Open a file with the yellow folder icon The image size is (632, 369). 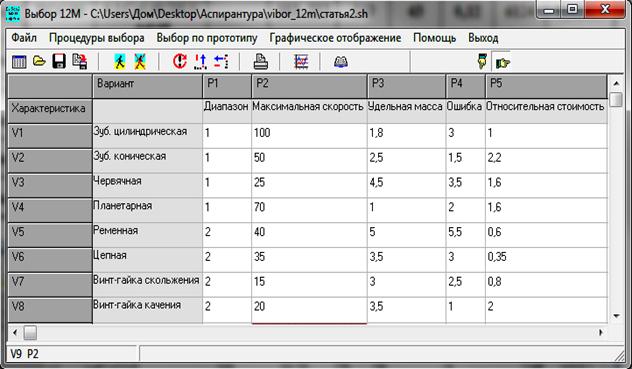(39, 61)
